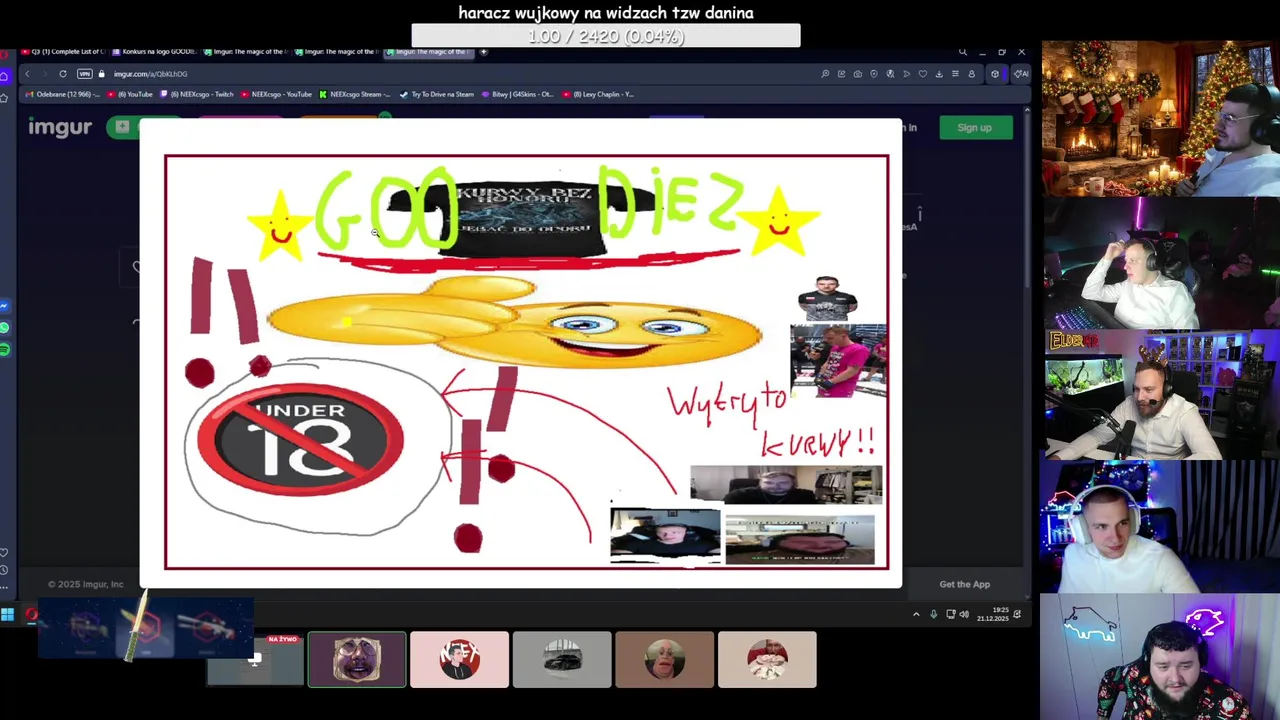Image resolution: width=1280 pixels, height=720 pixels.
Task: Open the find-in-page magnifier icon
Action: 825,74
